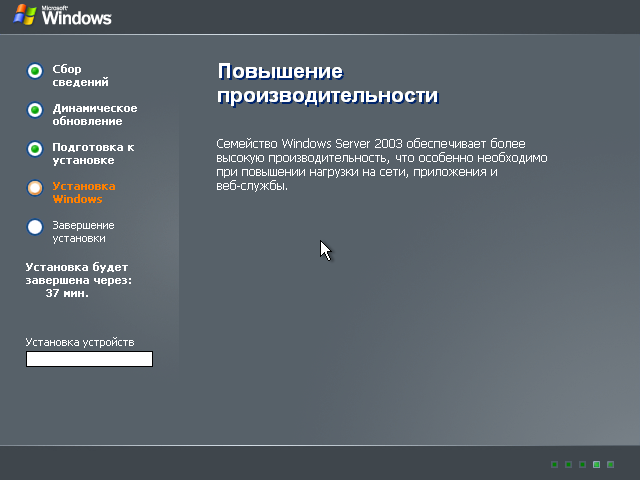Click the 'Динамическое обновление' step indicator circle
Image resolution: width=640 pixels, height=480 pixels.
coord(35,110)
